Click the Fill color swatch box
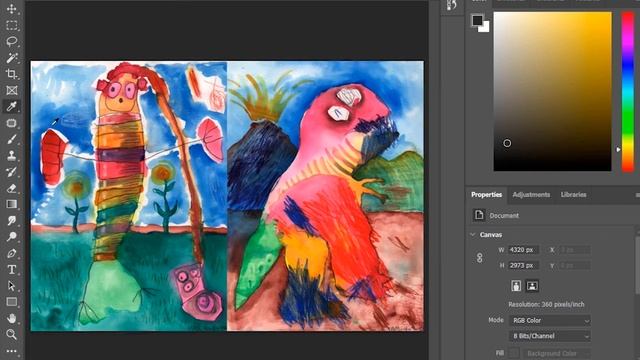The image size is (640, 360). click(513, 353)
